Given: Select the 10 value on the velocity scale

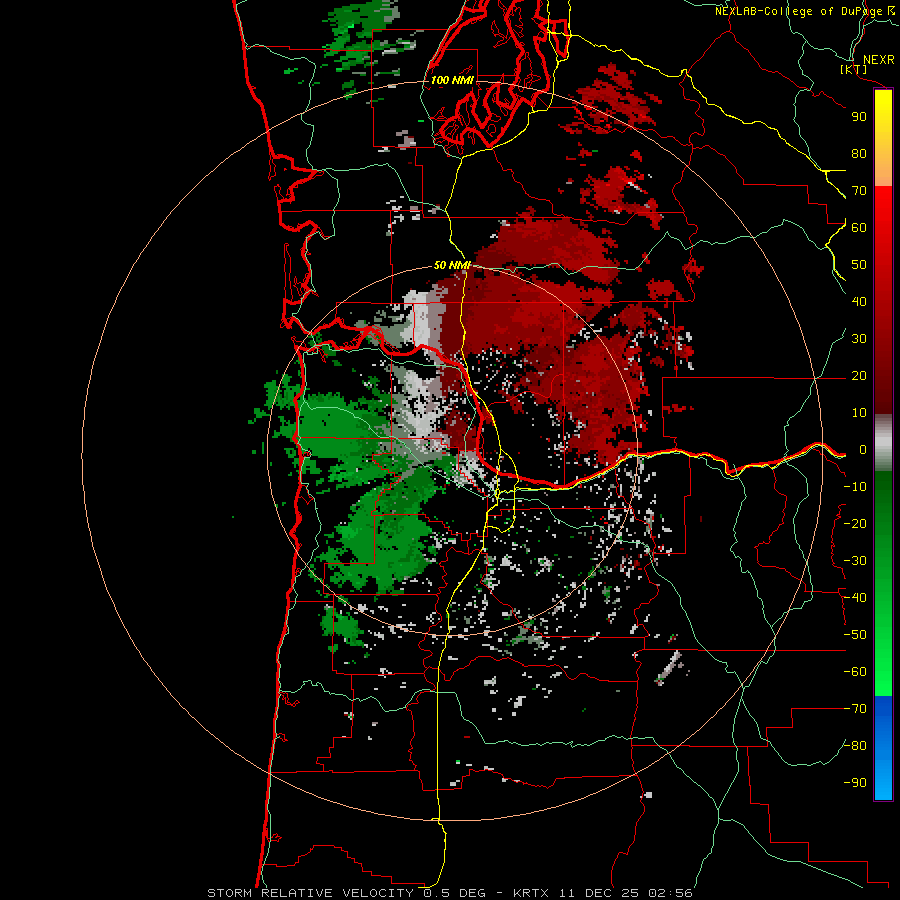Looking at the screenshot, I should (x=859, y=413).
